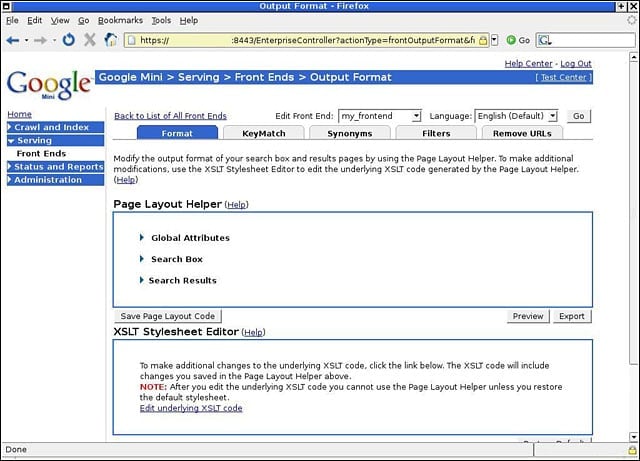Follow the Edit underlying XSLT code link
The width and height of the screenshot is (640, 461).
[191, 408]
